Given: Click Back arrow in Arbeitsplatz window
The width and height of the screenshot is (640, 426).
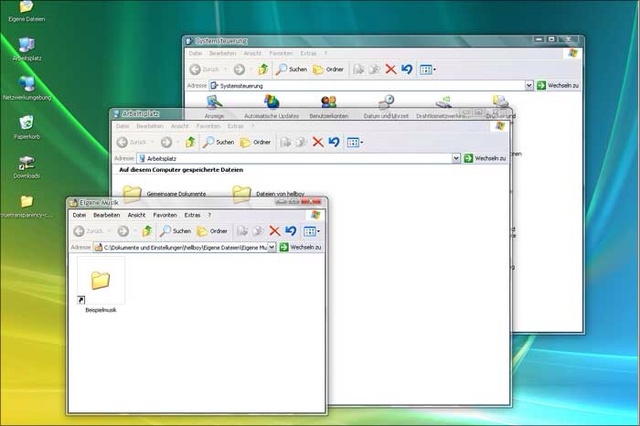Looking at the screenshot, I should coord(122,142).
